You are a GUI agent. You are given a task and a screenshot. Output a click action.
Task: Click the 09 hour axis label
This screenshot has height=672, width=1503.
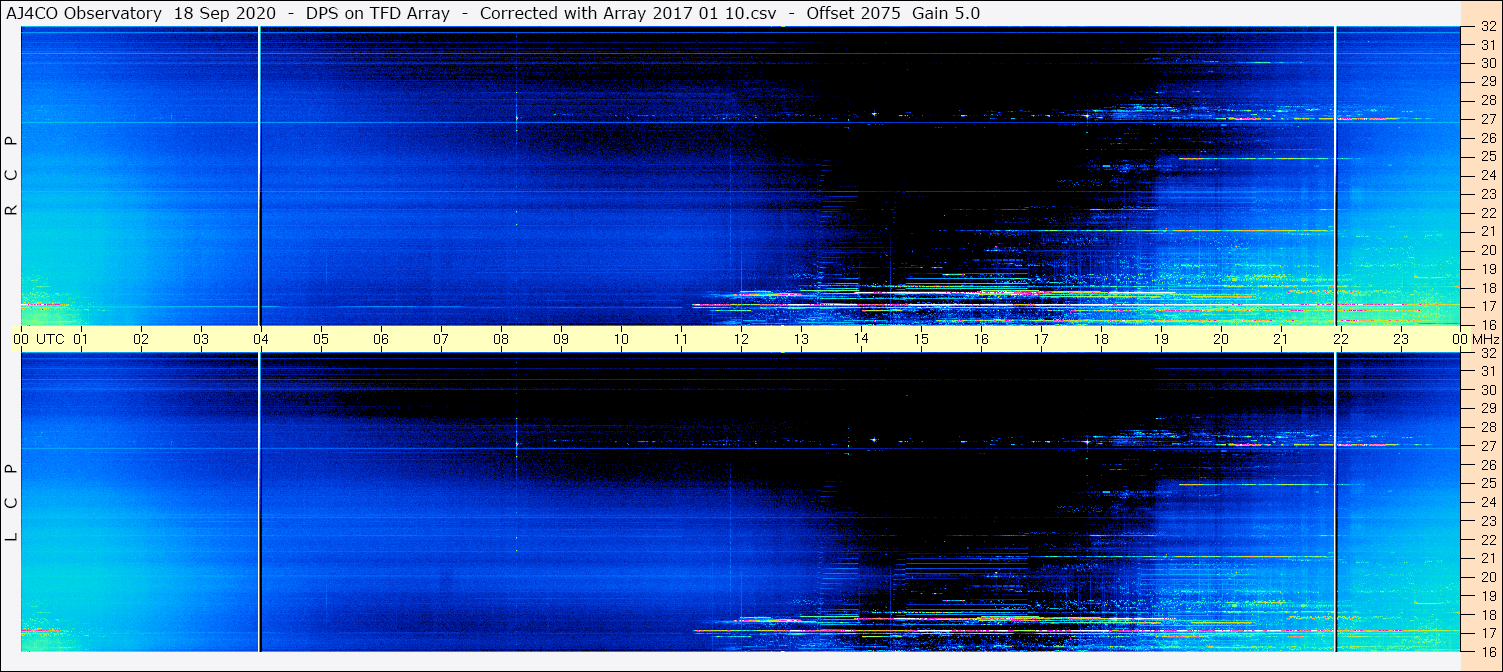(x=561, y=339)
